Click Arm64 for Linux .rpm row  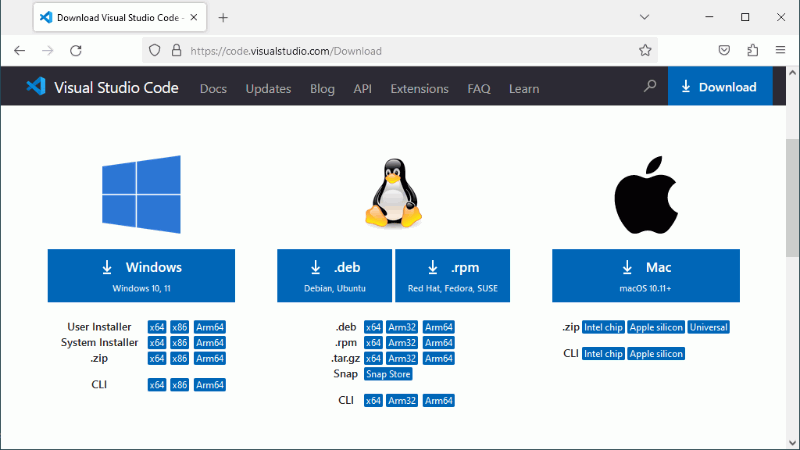(x=439, y=343)
